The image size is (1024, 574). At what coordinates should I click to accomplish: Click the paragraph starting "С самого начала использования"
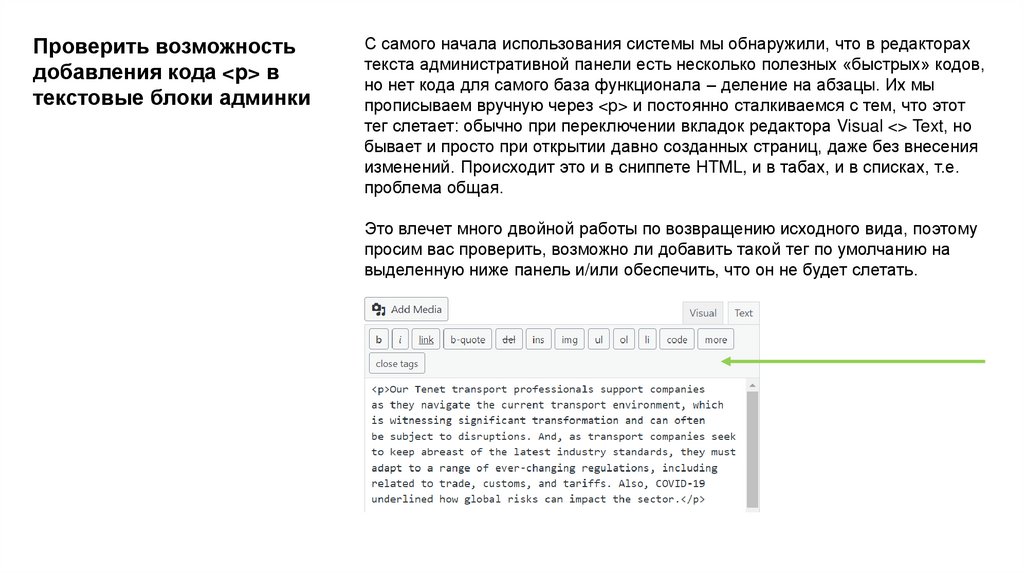click(674, 116)
